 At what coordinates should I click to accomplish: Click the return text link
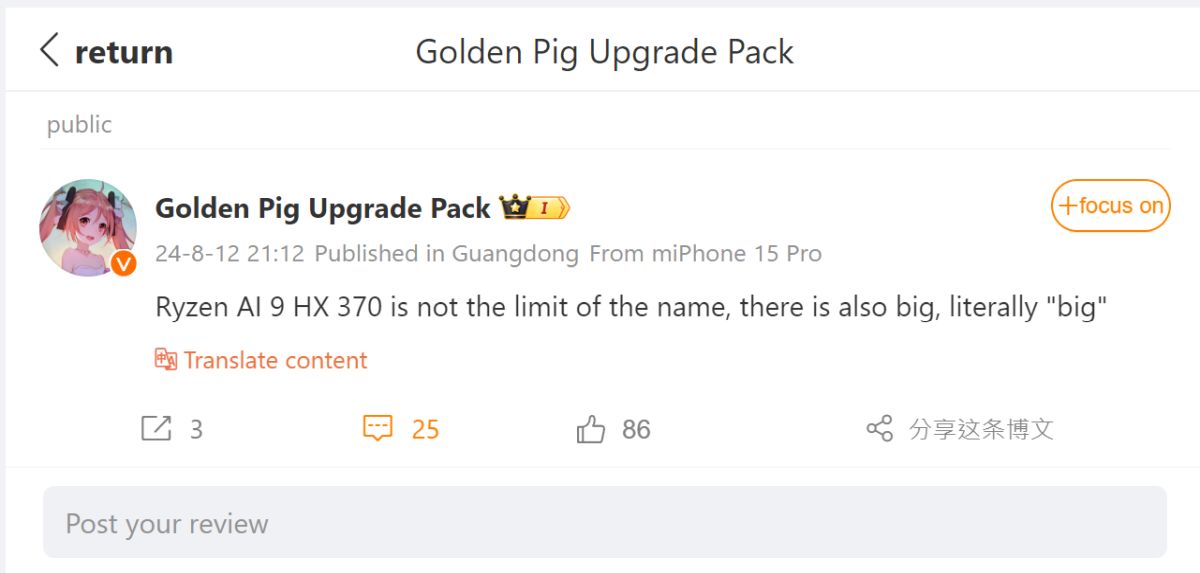tap(124, 51)
